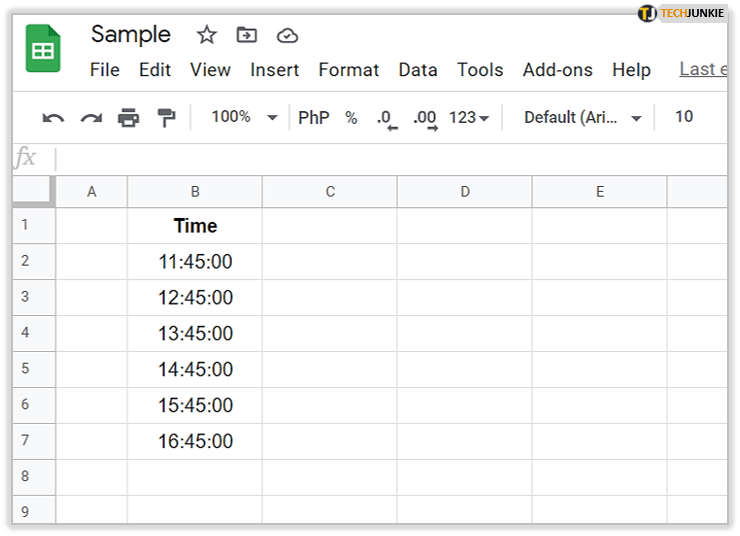Image resolution: width=740 pixels, height=536 pixels.
Task: Click the redo arrow icon
Action: pyautogui.click(x=91, y=118)
